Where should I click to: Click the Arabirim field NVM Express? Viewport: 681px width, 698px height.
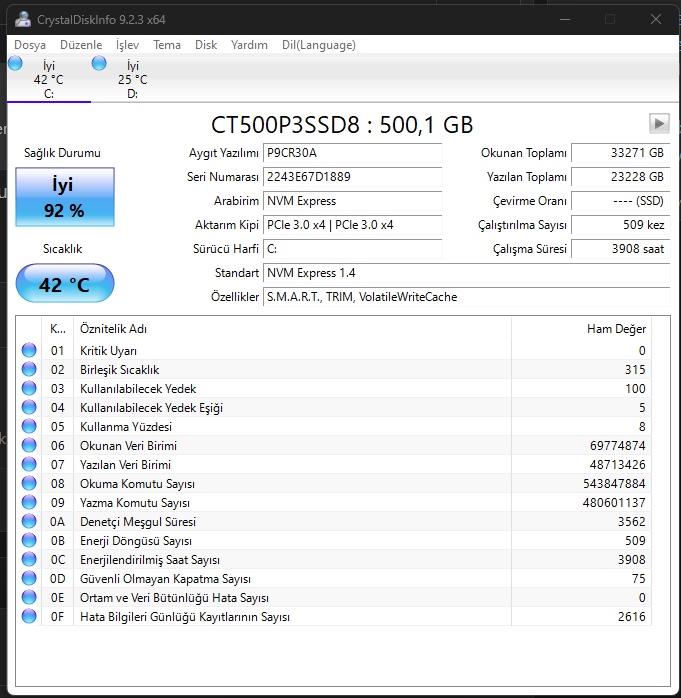point(353,201)
